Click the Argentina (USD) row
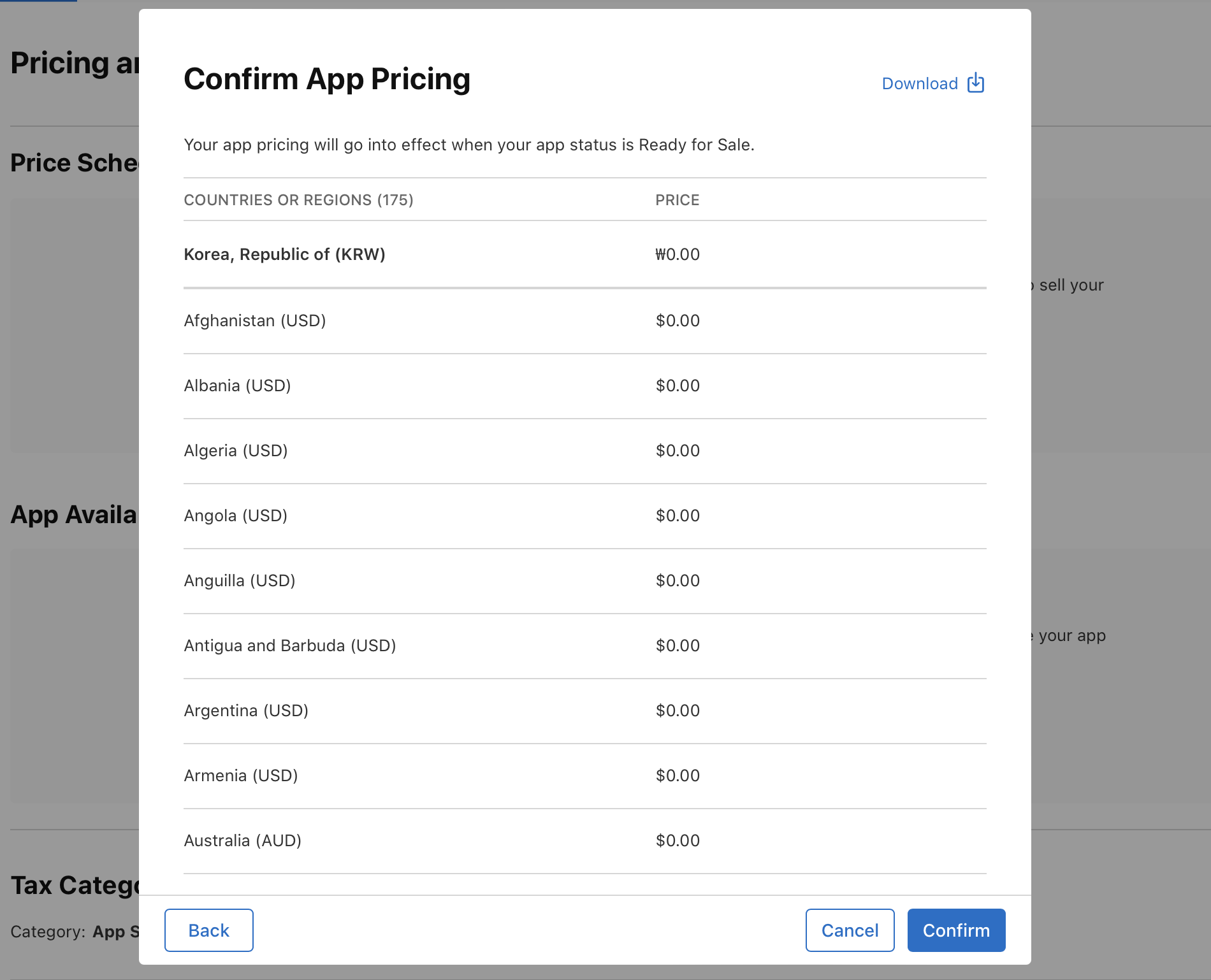Viewport: 1211px width, 980px height. [x=246, y=710]
